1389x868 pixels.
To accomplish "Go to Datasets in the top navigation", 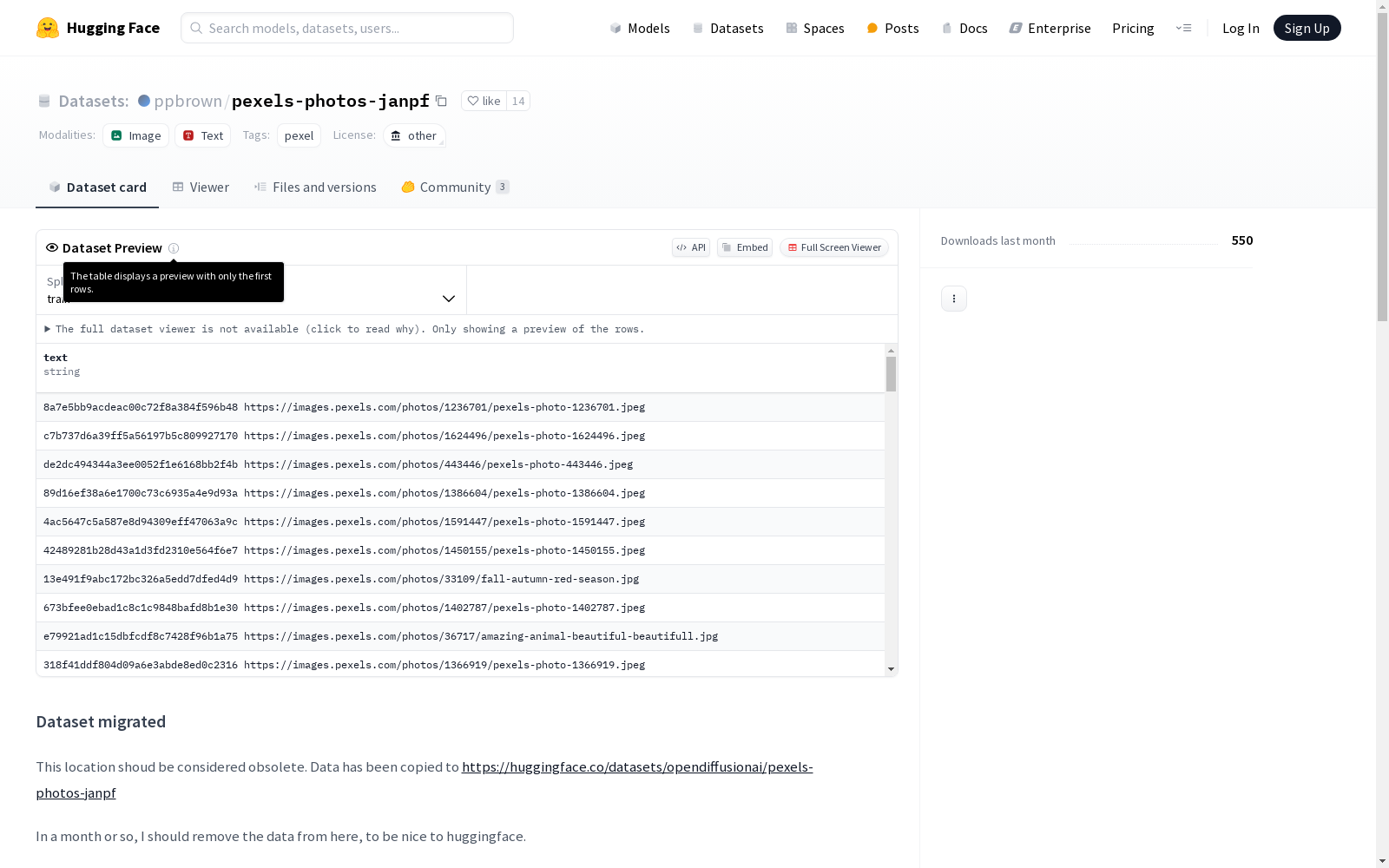I will tap(727, 28).
